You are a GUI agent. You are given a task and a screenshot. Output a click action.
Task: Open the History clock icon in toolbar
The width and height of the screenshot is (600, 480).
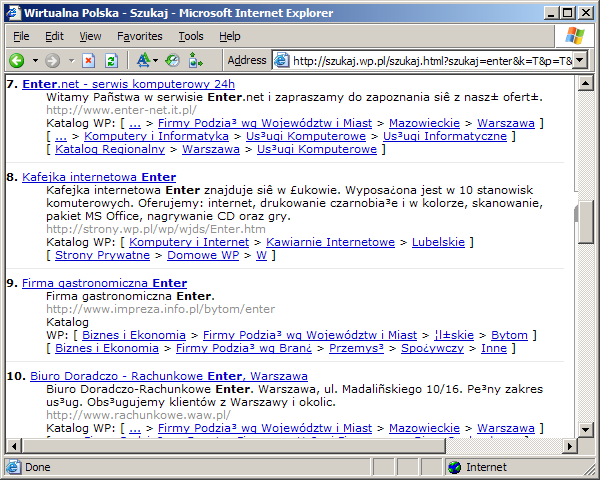coord(173,60)
